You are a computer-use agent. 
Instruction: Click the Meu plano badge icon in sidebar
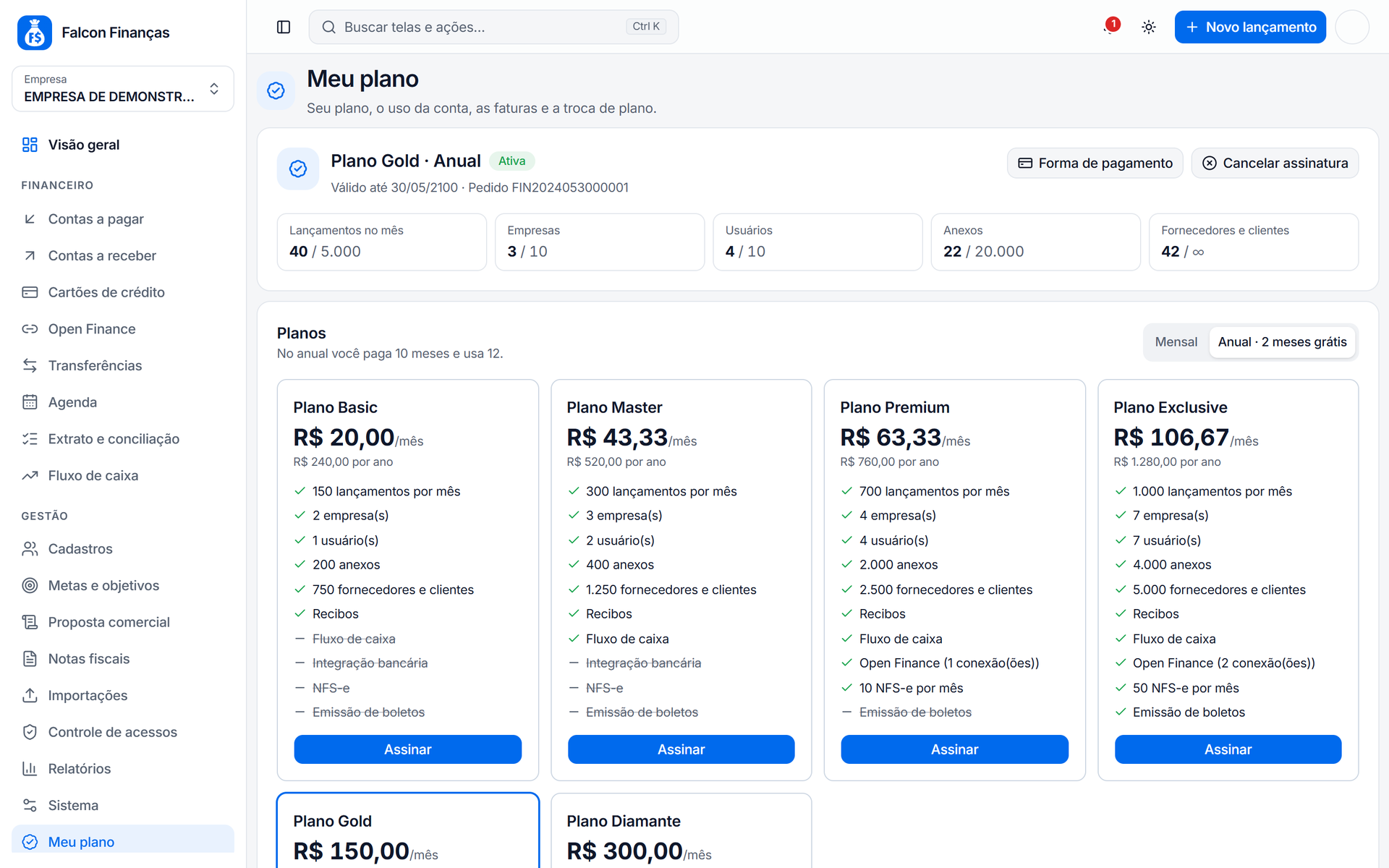30,842
